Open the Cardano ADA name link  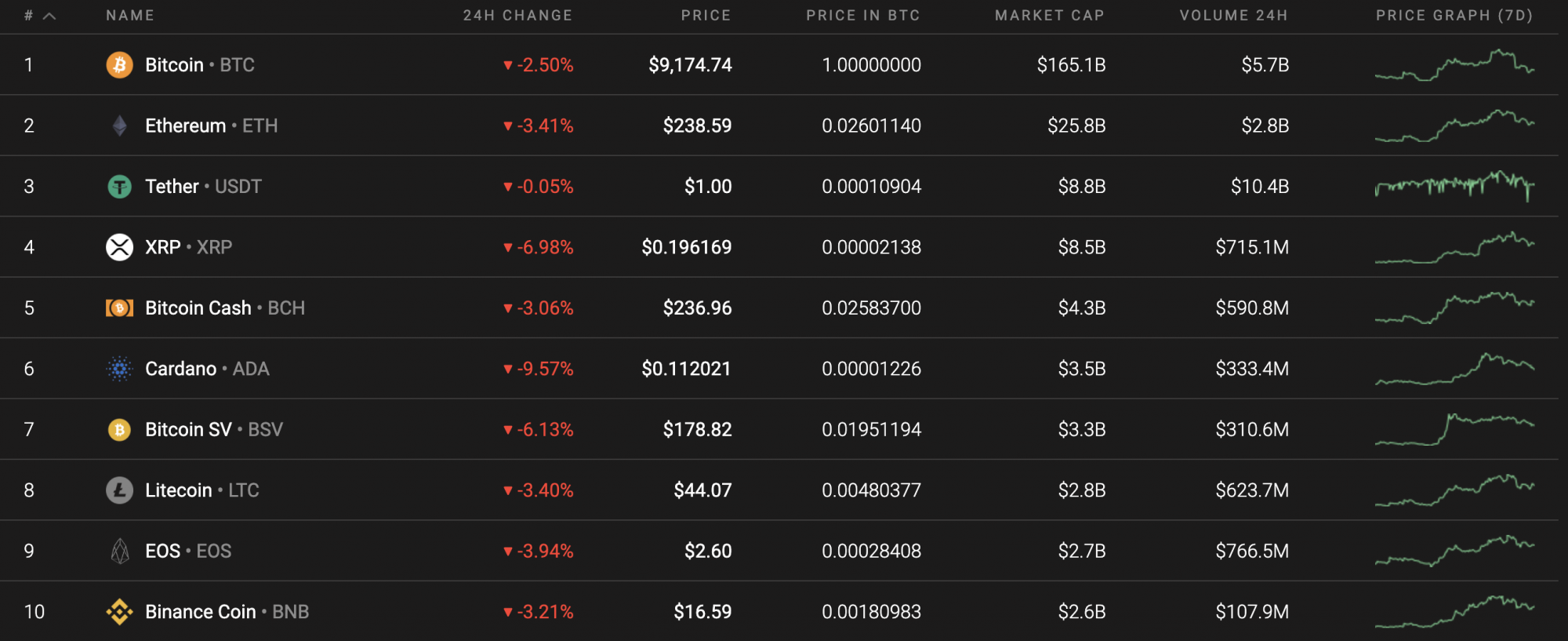(x=207, y=369)
